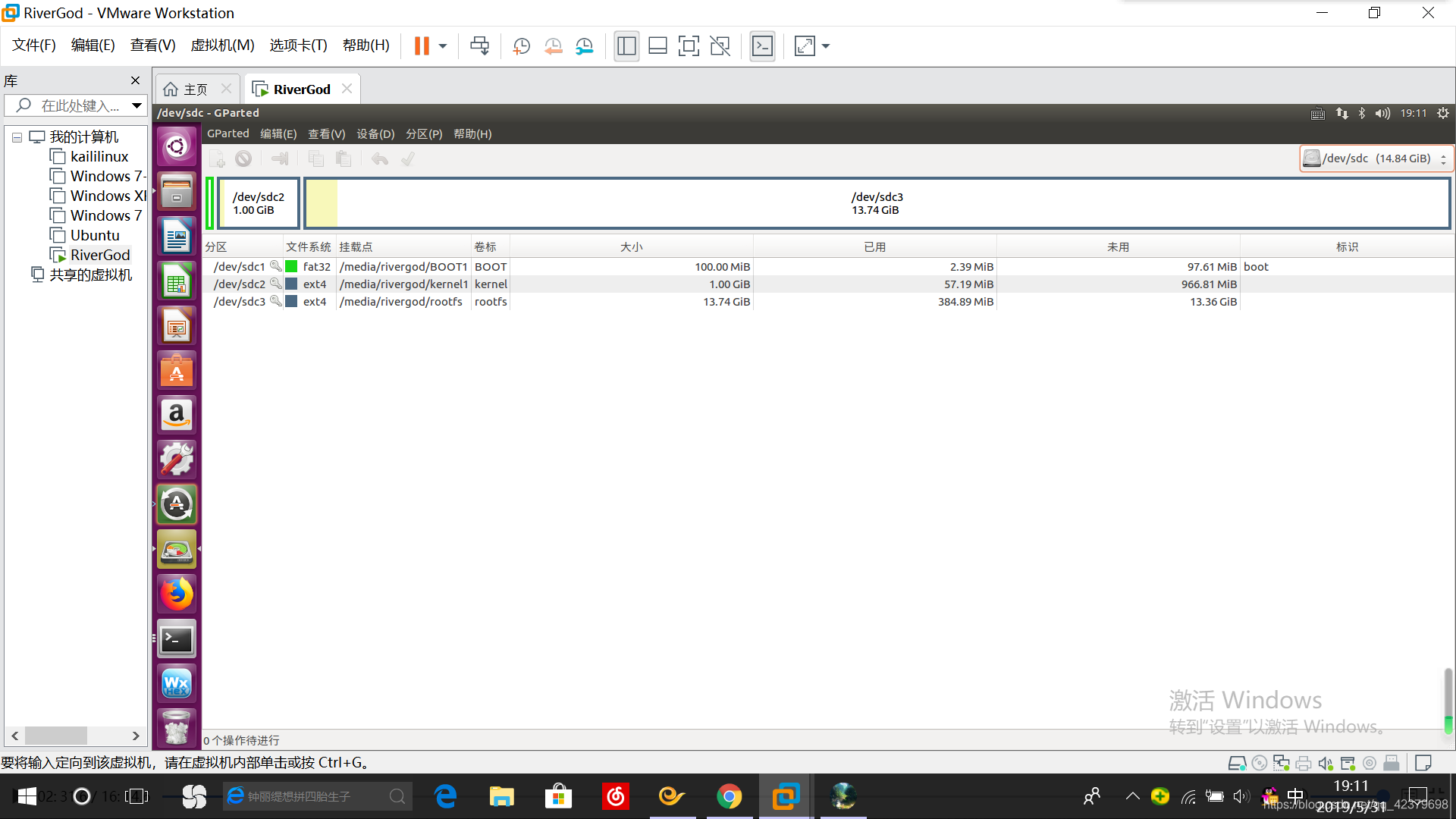Open Ubuntu Software Center in the launcher
This screenshot has width=1456, height=819.
177,371
